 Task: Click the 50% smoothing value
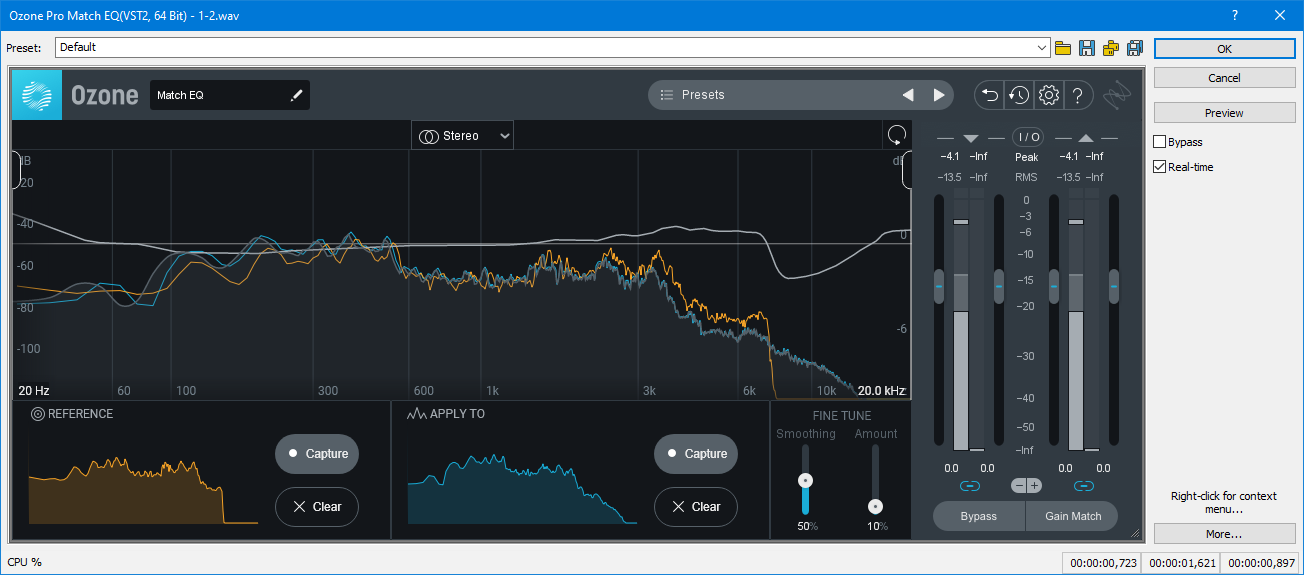[806, 526]
